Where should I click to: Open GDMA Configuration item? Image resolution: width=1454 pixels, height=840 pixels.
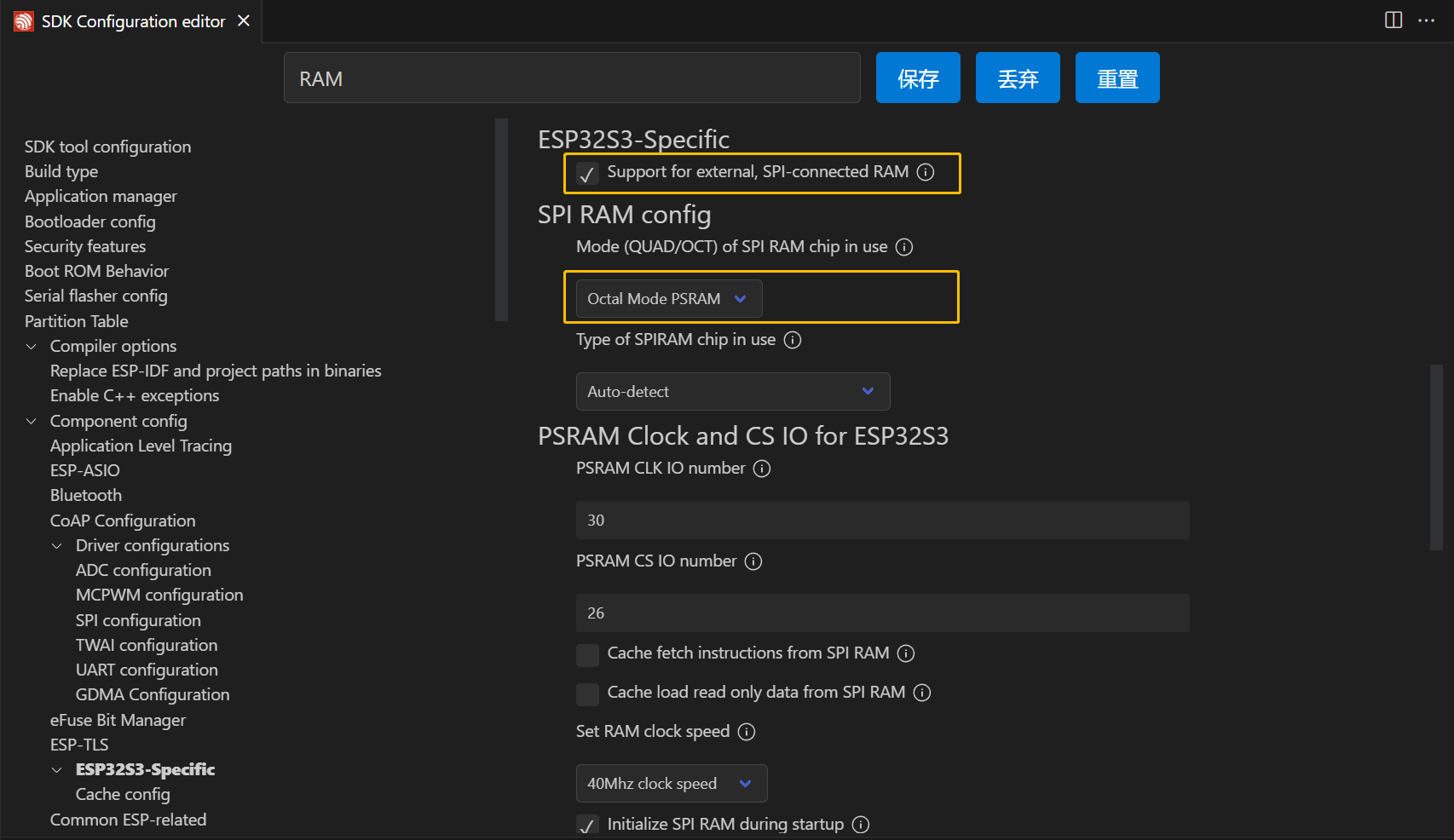click(153, 695)
